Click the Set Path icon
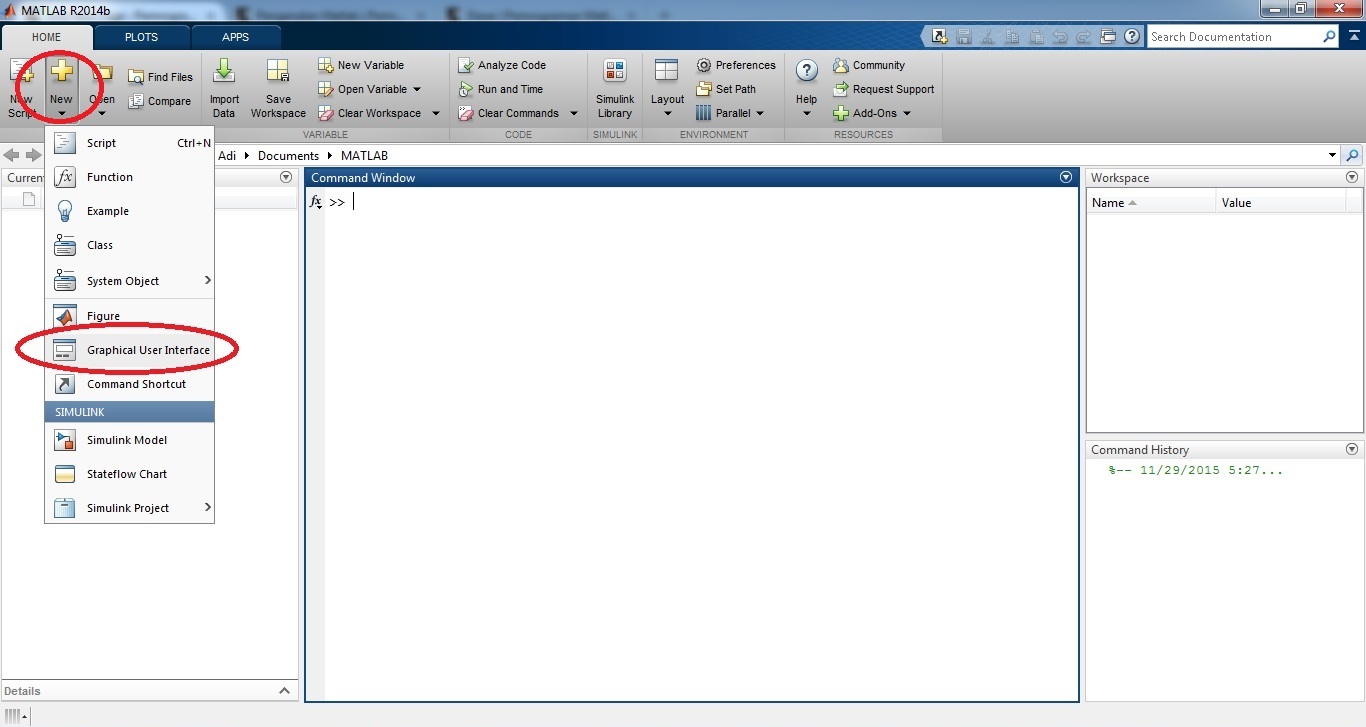 pos(704,89)
